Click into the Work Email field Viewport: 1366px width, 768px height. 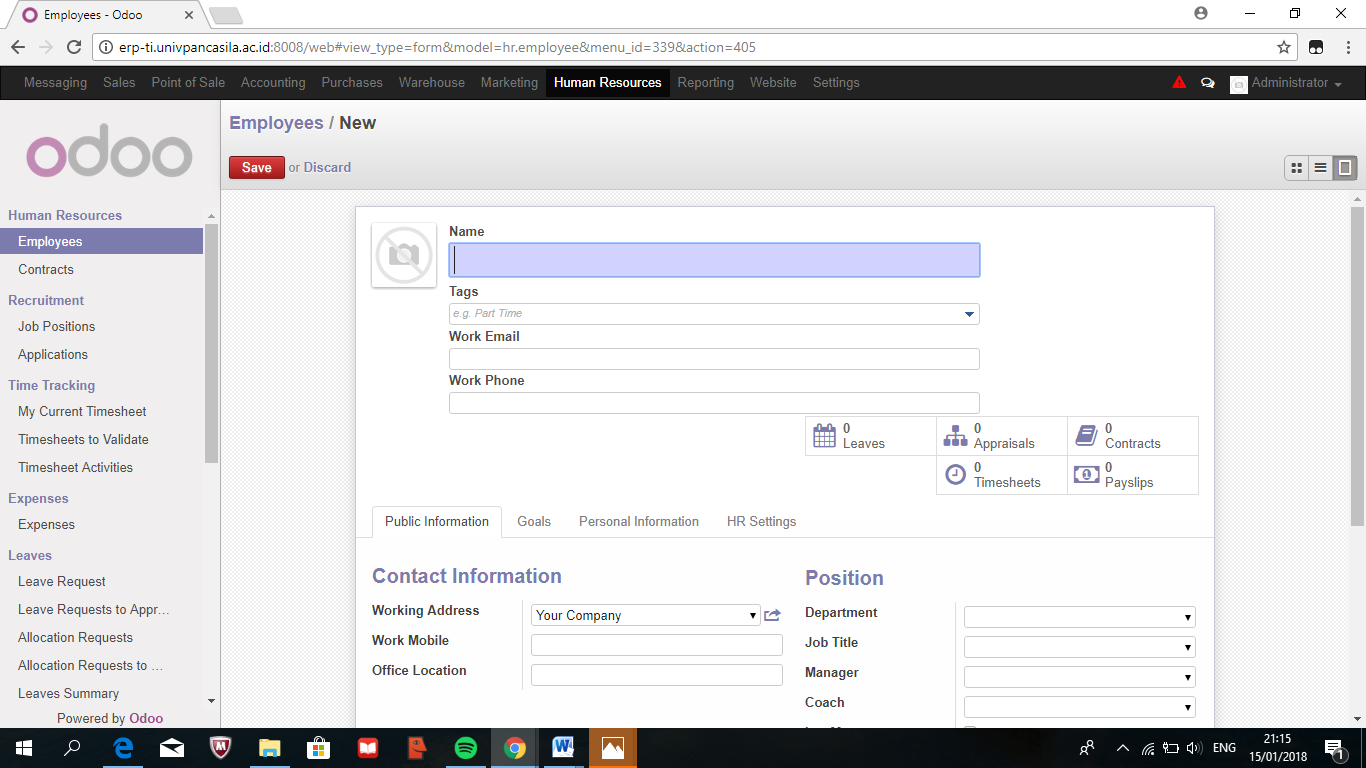click(x=714, y=359)
